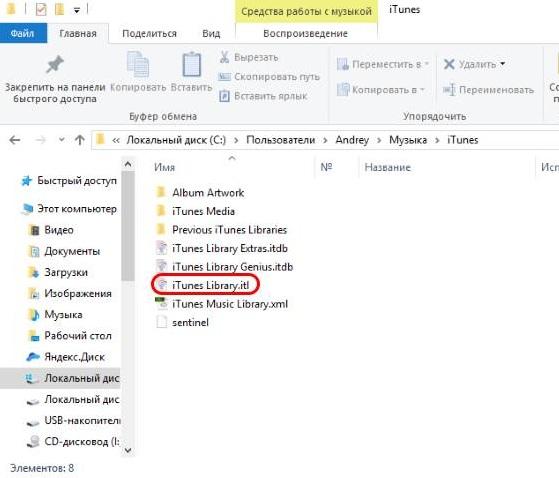
Task: Select the iTunes Library.itl file
Action: point(210,286)
